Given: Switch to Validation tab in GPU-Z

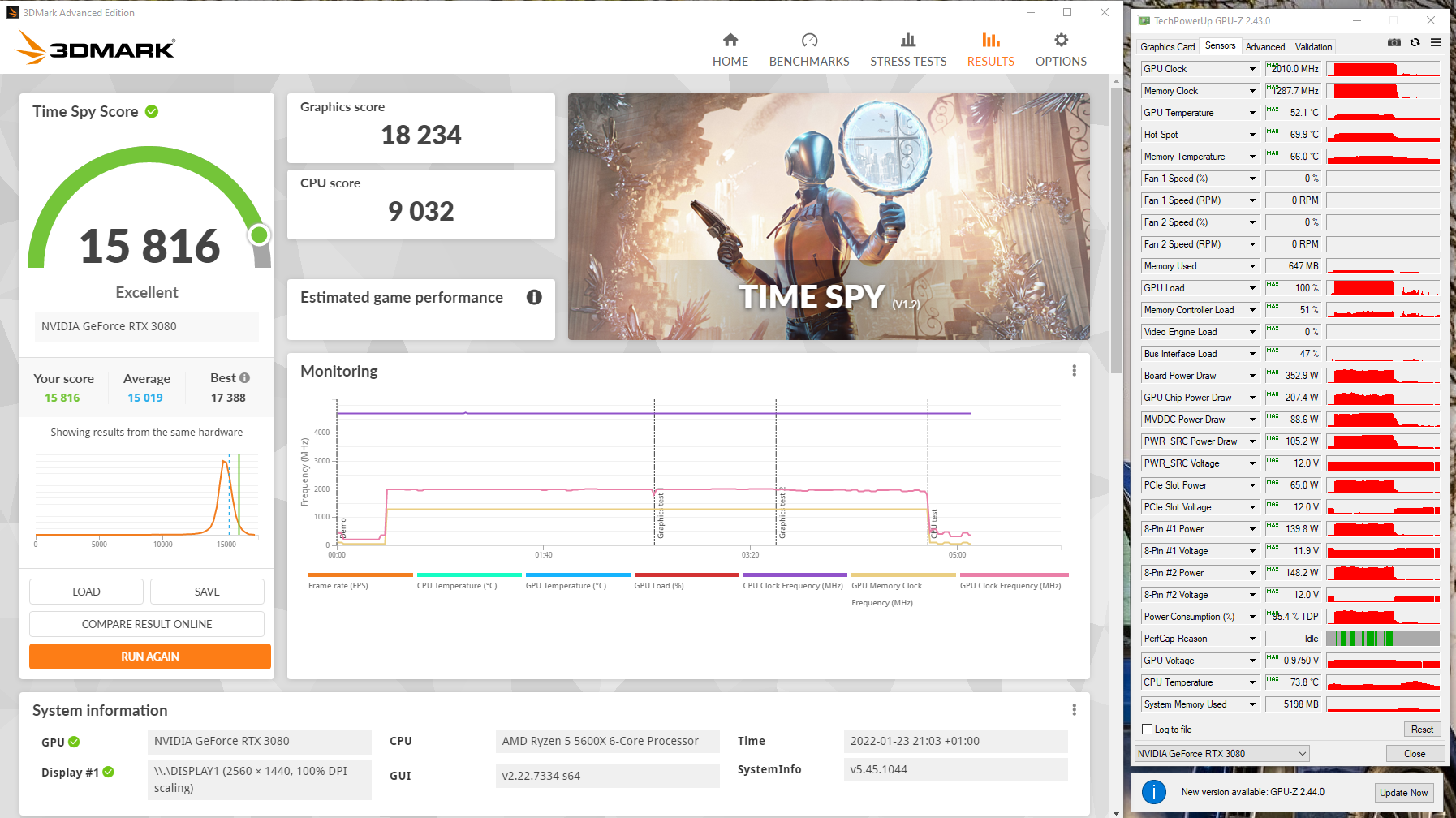Looking at the screenshot, I should coord(1313,47).
